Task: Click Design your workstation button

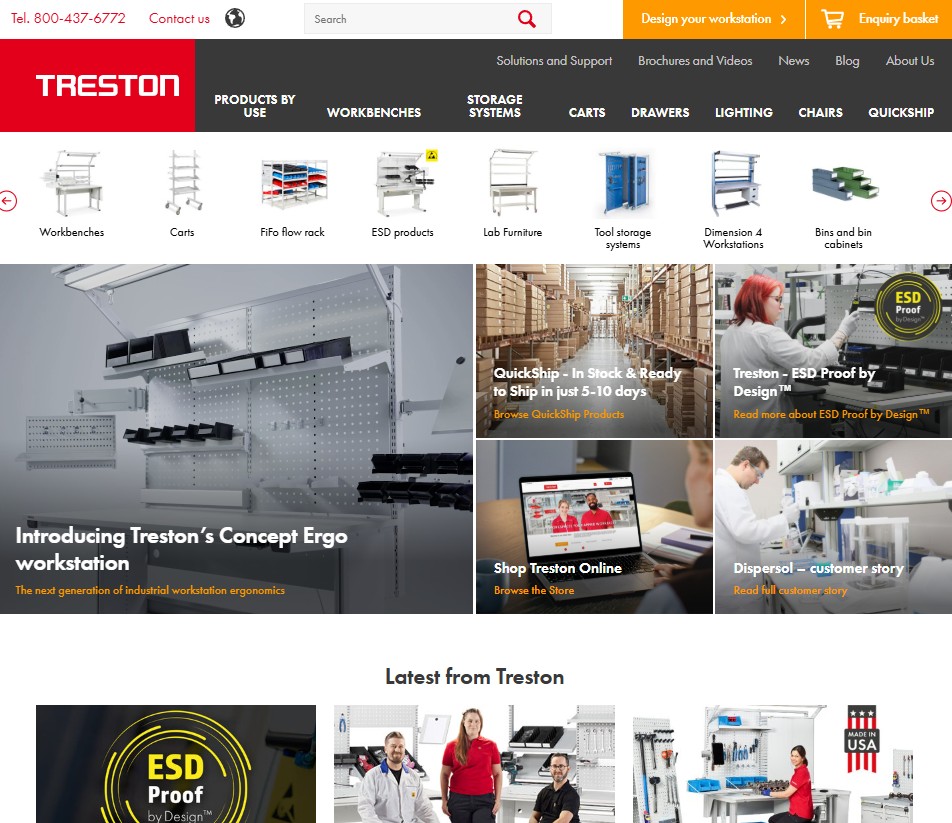Action: pyautogui.click(x=713, y=19)
